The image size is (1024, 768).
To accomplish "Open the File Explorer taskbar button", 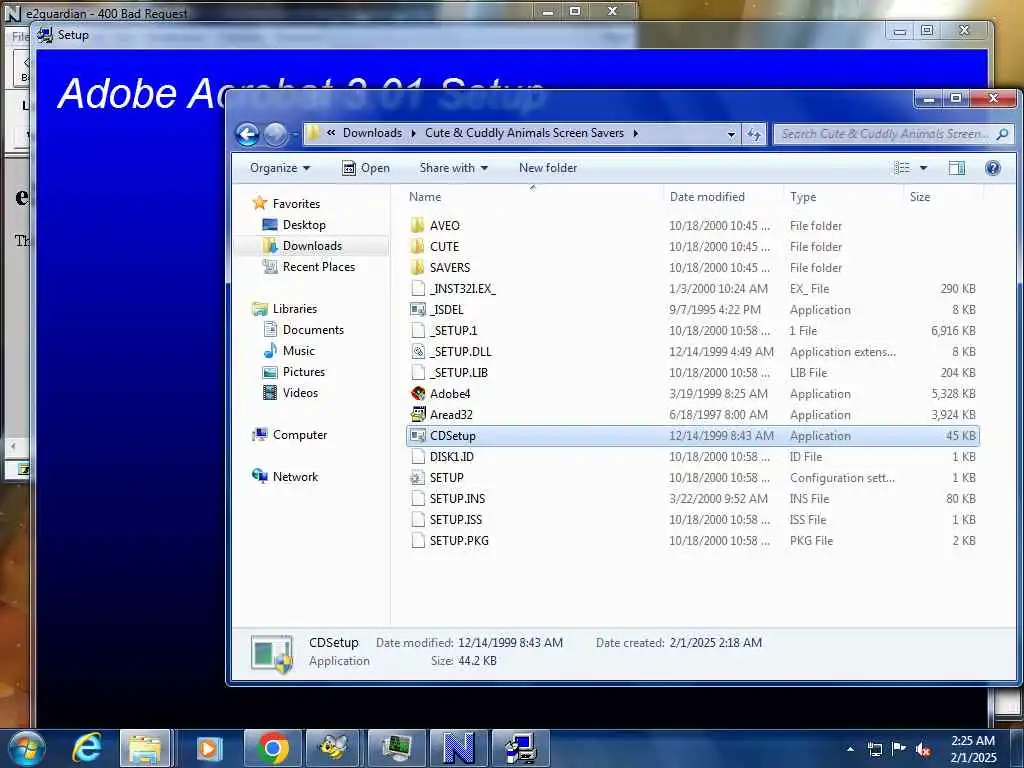I will click(x=144, y=748).
